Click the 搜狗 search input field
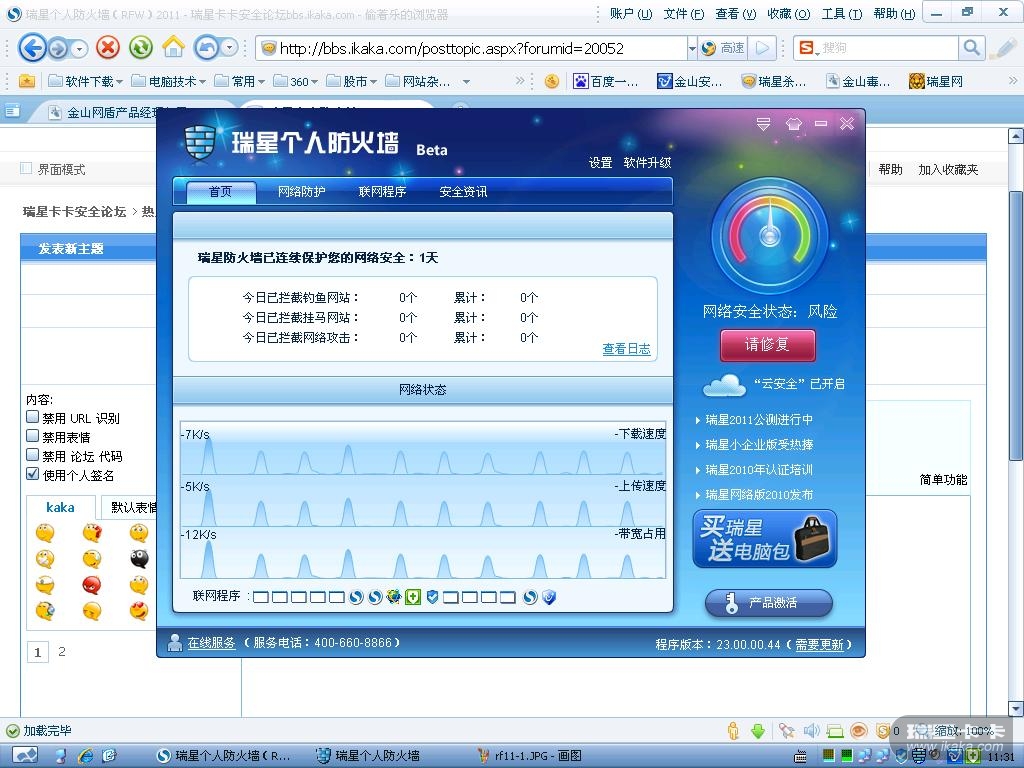 pyautogui.click(x=888, y=48)
